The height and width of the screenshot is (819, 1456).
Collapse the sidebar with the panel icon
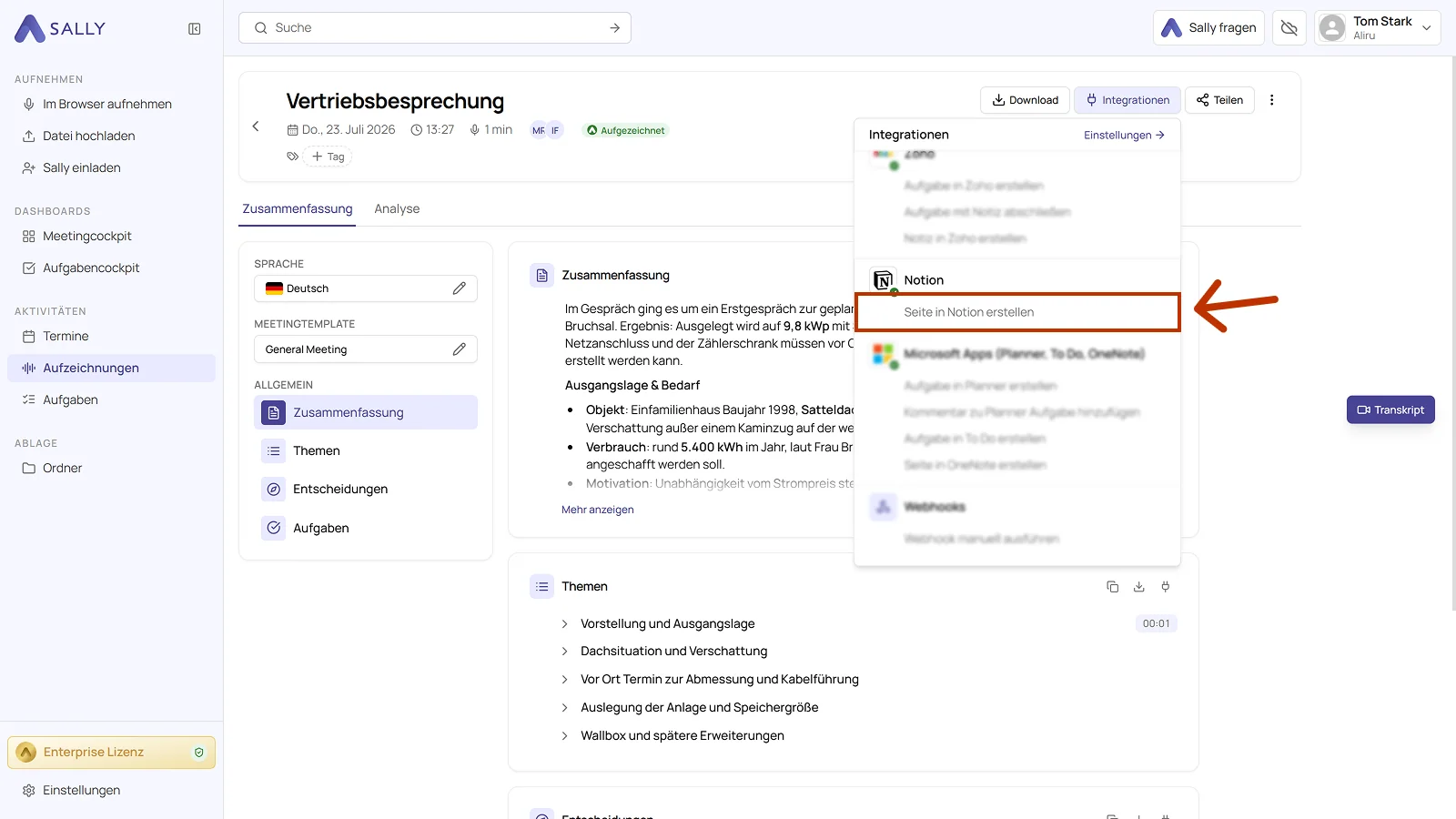[195, 29]
